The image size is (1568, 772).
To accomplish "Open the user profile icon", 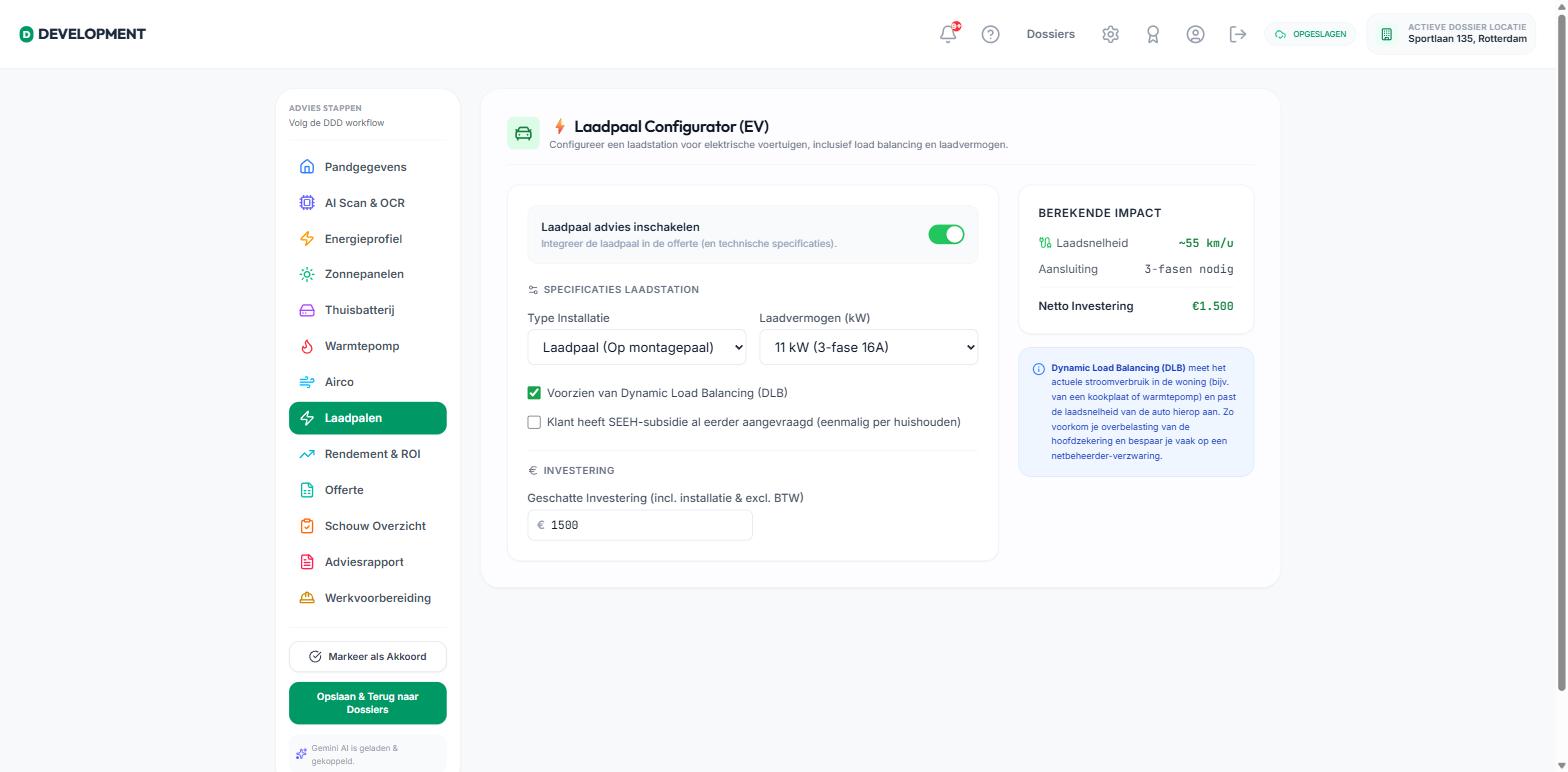I will [x=1195, y=34].
